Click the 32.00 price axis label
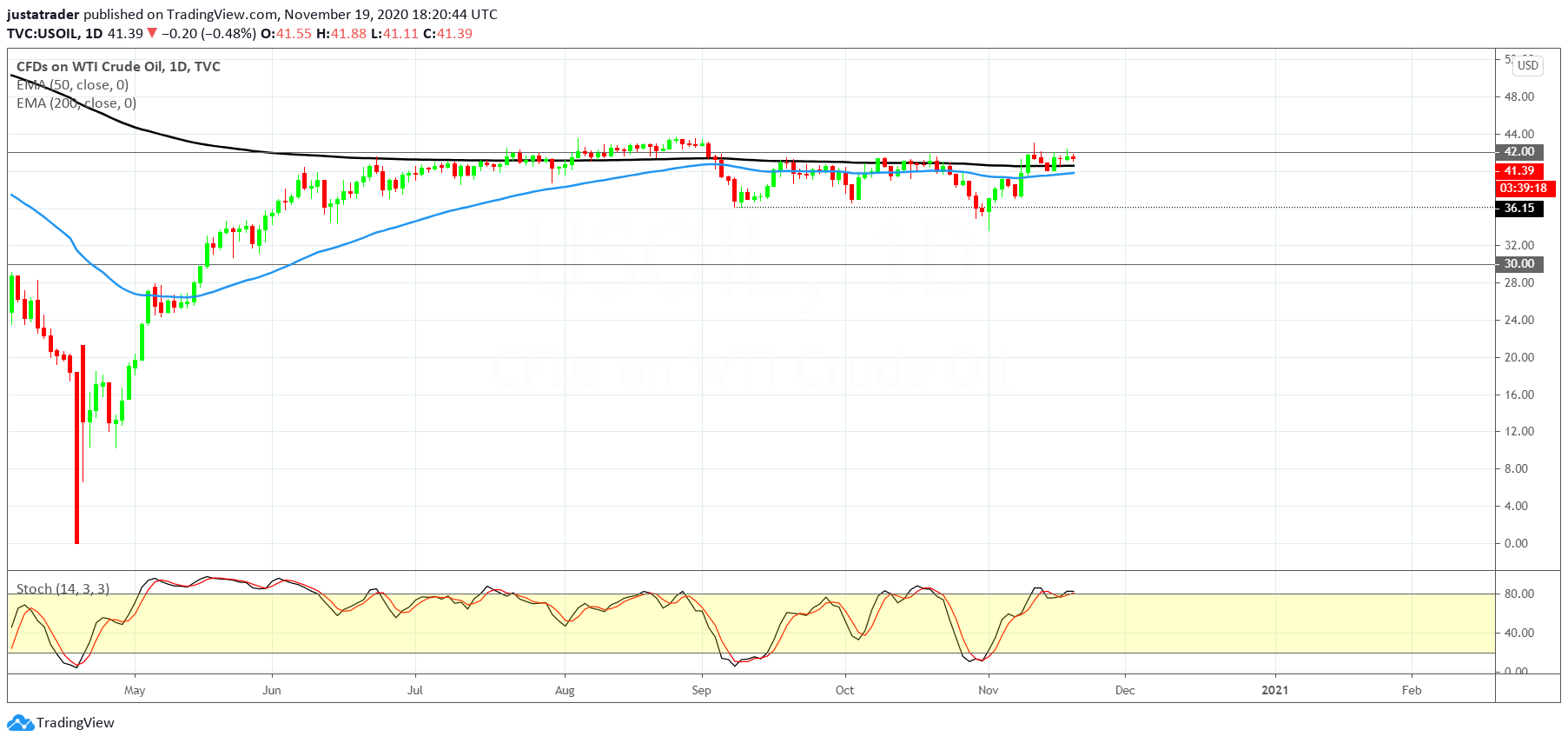 [1519, 245]
